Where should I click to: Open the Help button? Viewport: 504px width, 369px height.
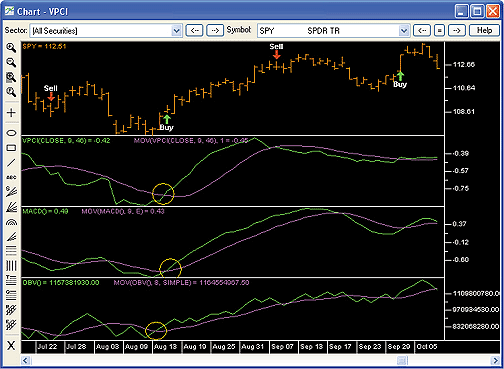[x=484, y=31]
